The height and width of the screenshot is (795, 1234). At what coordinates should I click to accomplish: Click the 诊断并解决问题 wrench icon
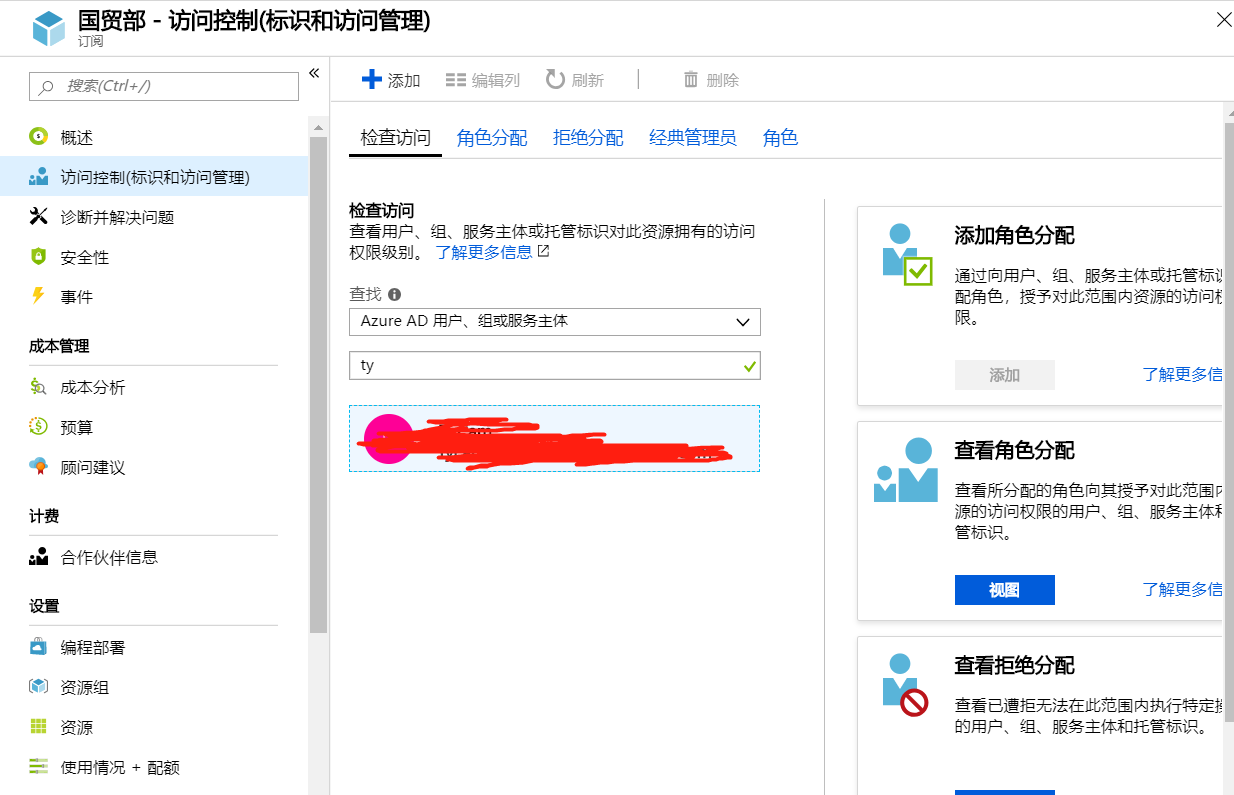[39, 217]
